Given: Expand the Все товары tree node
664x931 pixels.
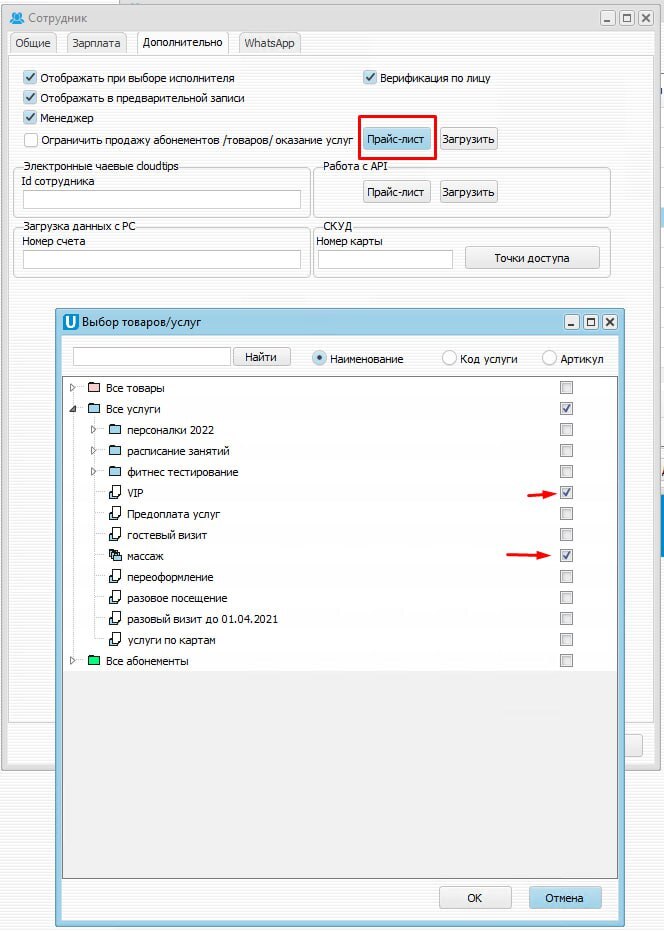Looking at the screenshot, I should click(72, 388).
